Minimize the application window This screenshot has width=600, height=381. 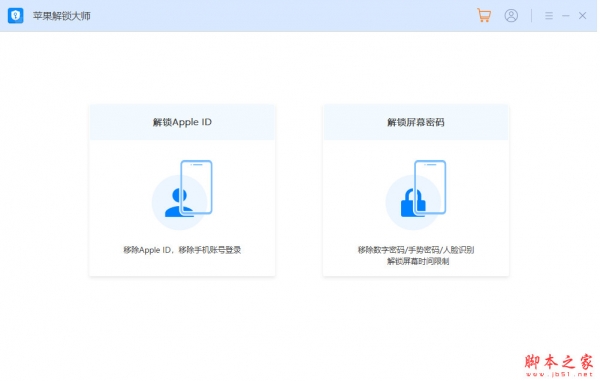566,16
